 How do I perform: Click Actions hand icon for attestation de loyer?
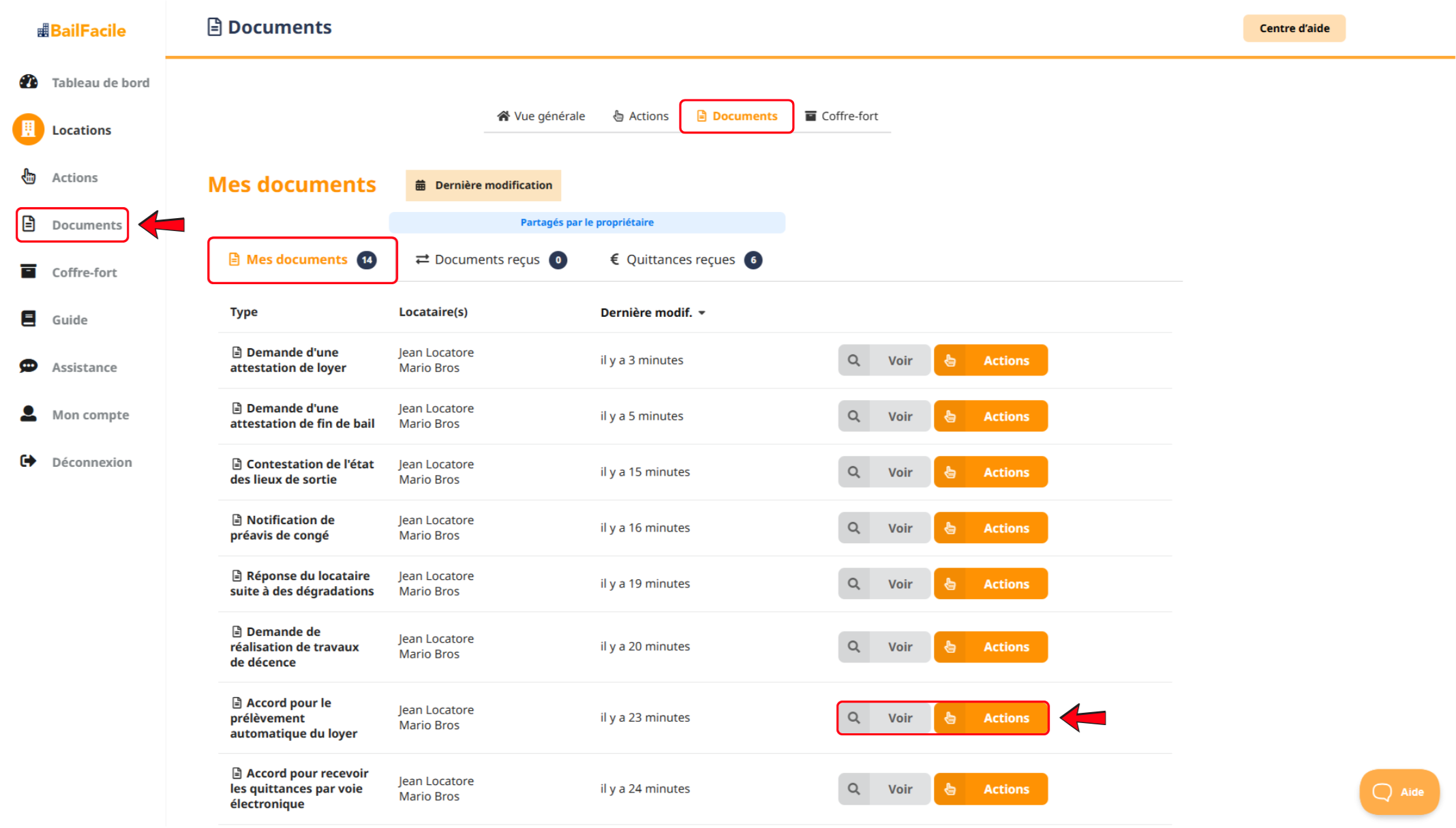(950, 361)
